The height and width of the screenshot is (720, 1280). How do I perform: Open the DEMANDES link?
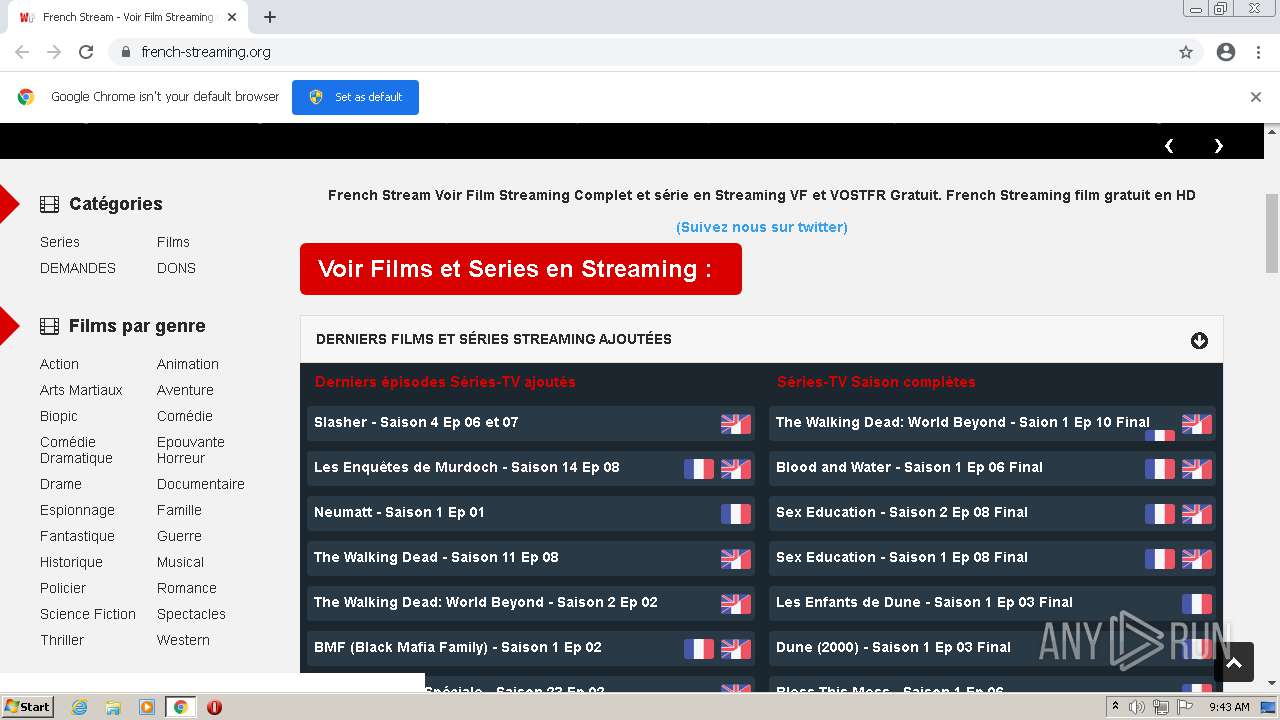(x=78, y=268)
